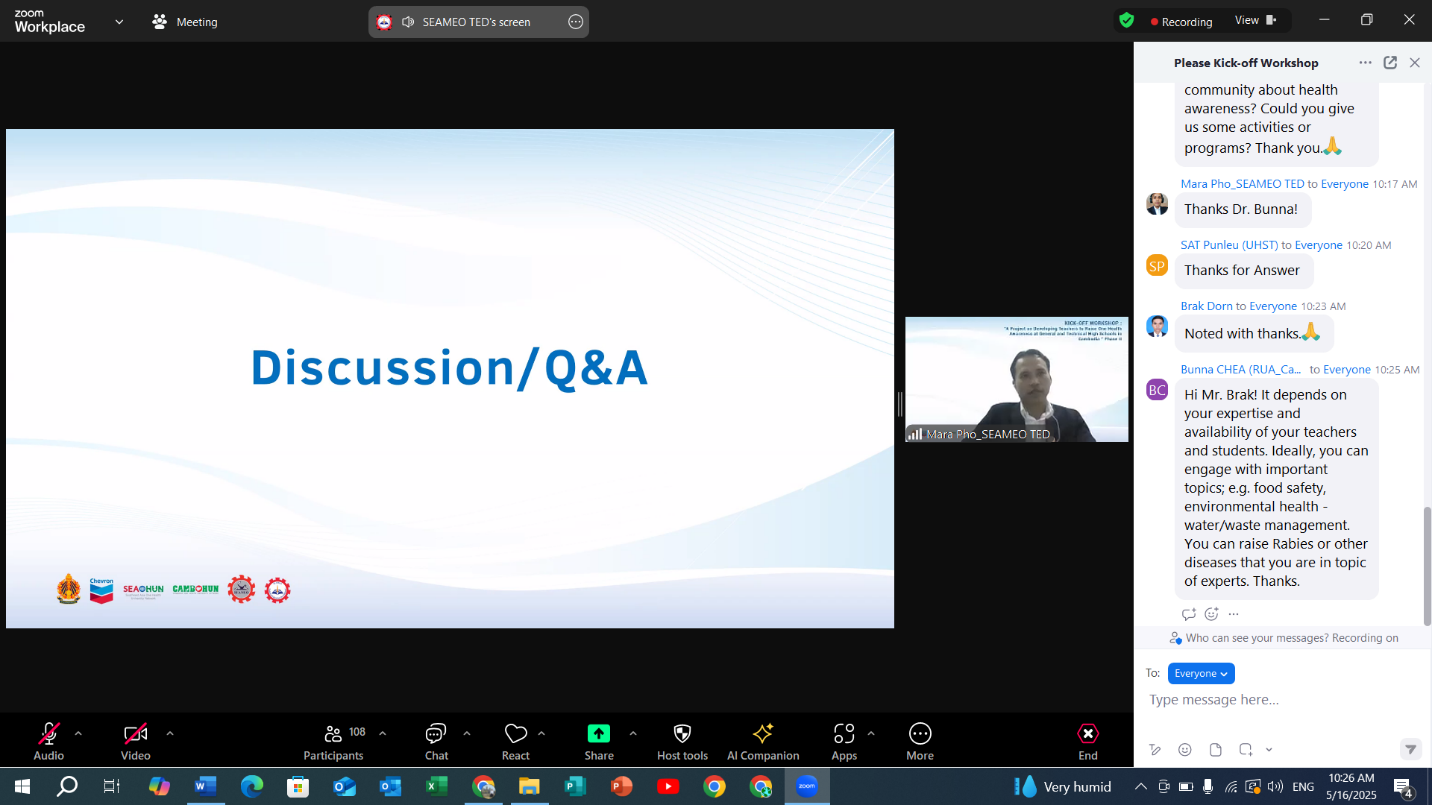Screen dimensions: 1432x805
Task: Unmute the microphone Audio button
Action: pyautogui.click(x=48, y=734)
